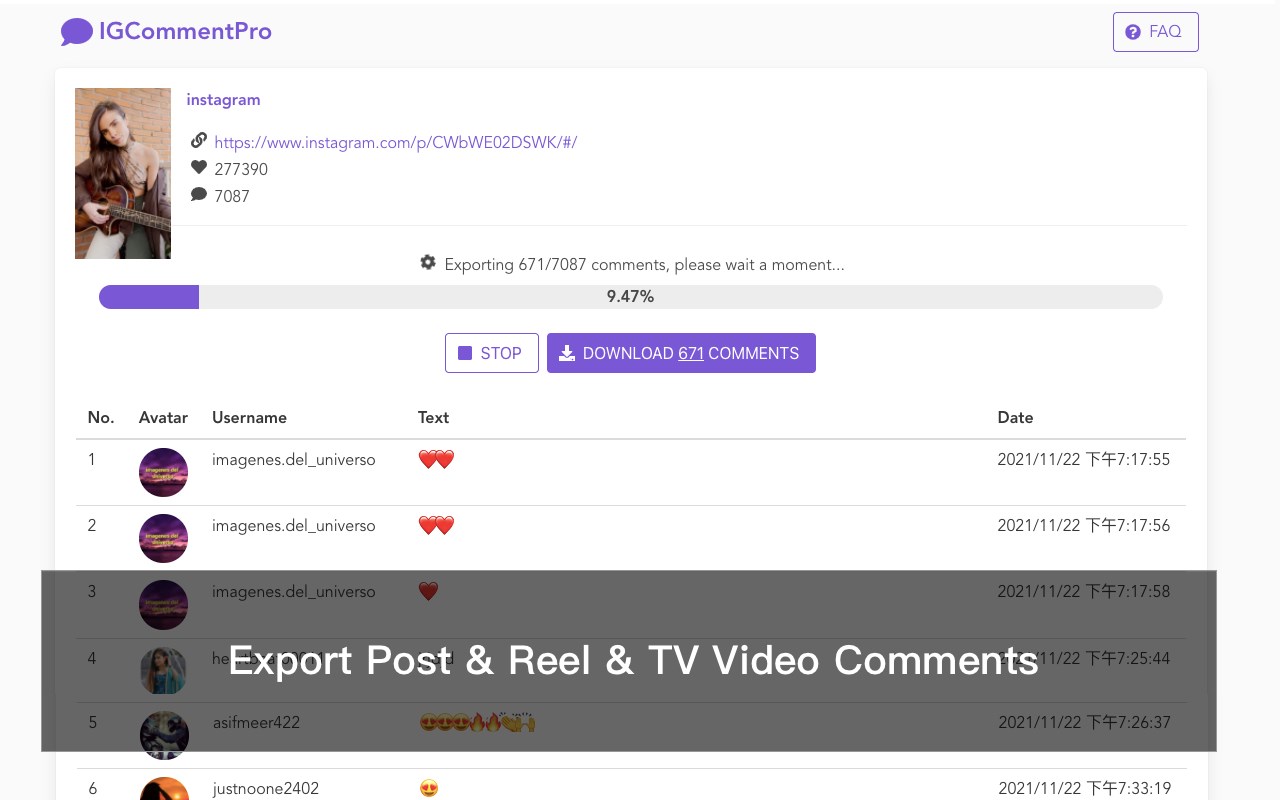Click the gear icon next to Exporting status
This screenshot has height=800, width=1280.
(428, 263)
